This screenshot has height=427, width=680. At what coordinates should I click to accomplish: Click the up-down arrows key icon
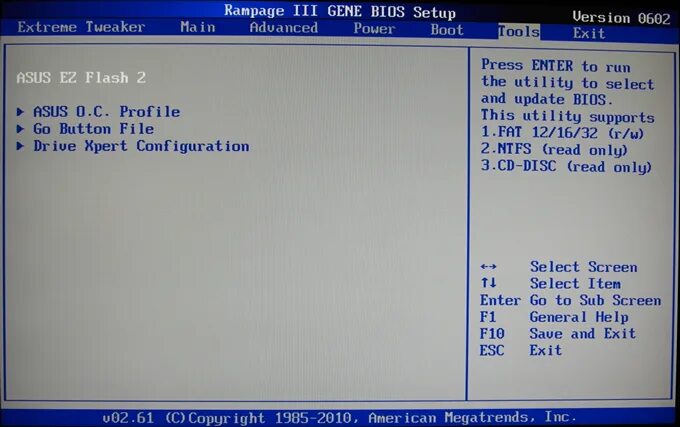[x=489, y=283]
